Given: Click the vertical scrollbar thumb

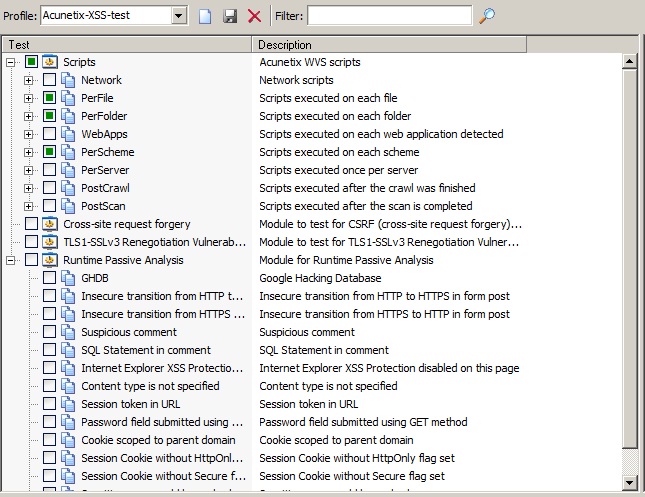Looking at the screenshot, I should (629, 259).
